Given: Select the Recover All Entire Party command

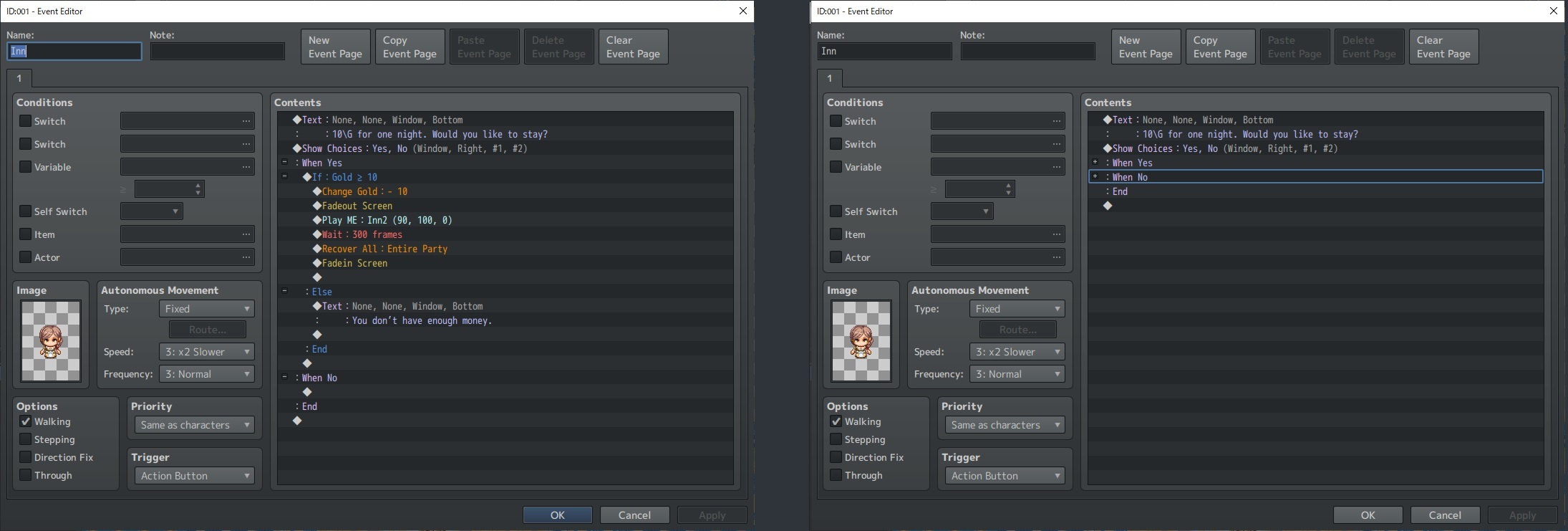Looking at the screenshot, I should [x=505, y=249].
